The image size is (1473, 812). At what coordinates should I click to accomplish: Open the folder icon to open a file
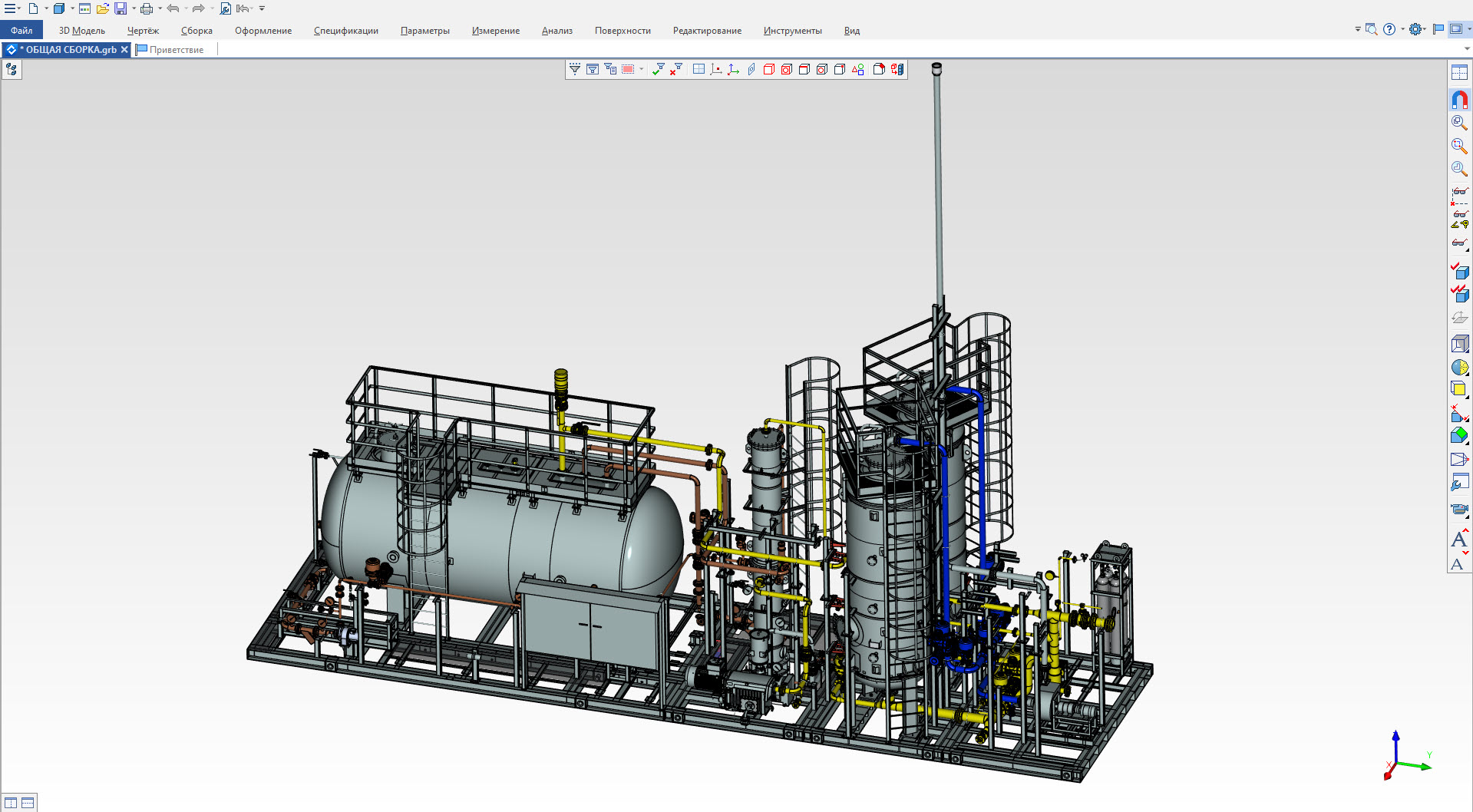(102, 8)
